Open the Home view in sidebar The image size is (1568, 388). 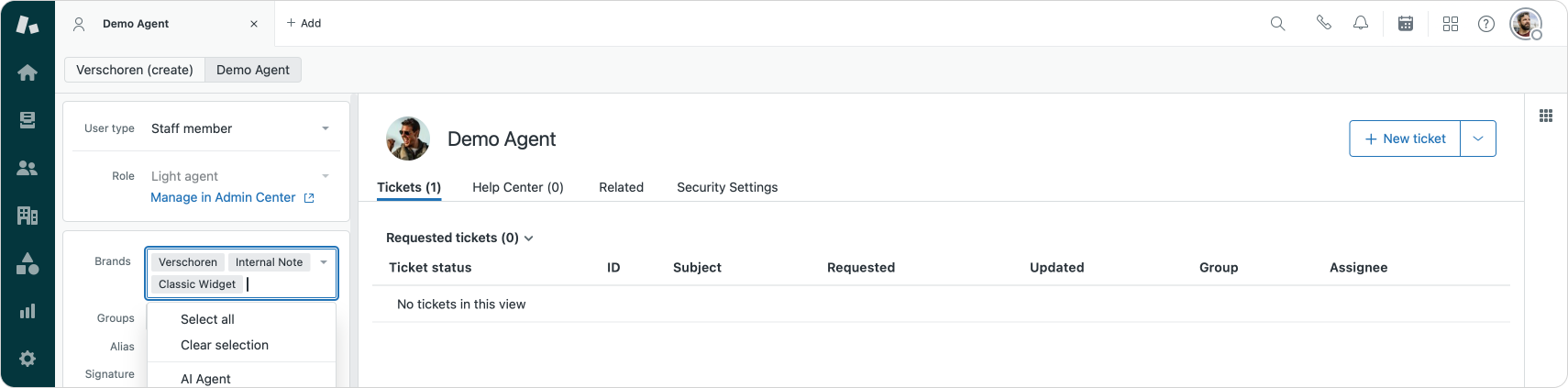(x=28, y=72)
